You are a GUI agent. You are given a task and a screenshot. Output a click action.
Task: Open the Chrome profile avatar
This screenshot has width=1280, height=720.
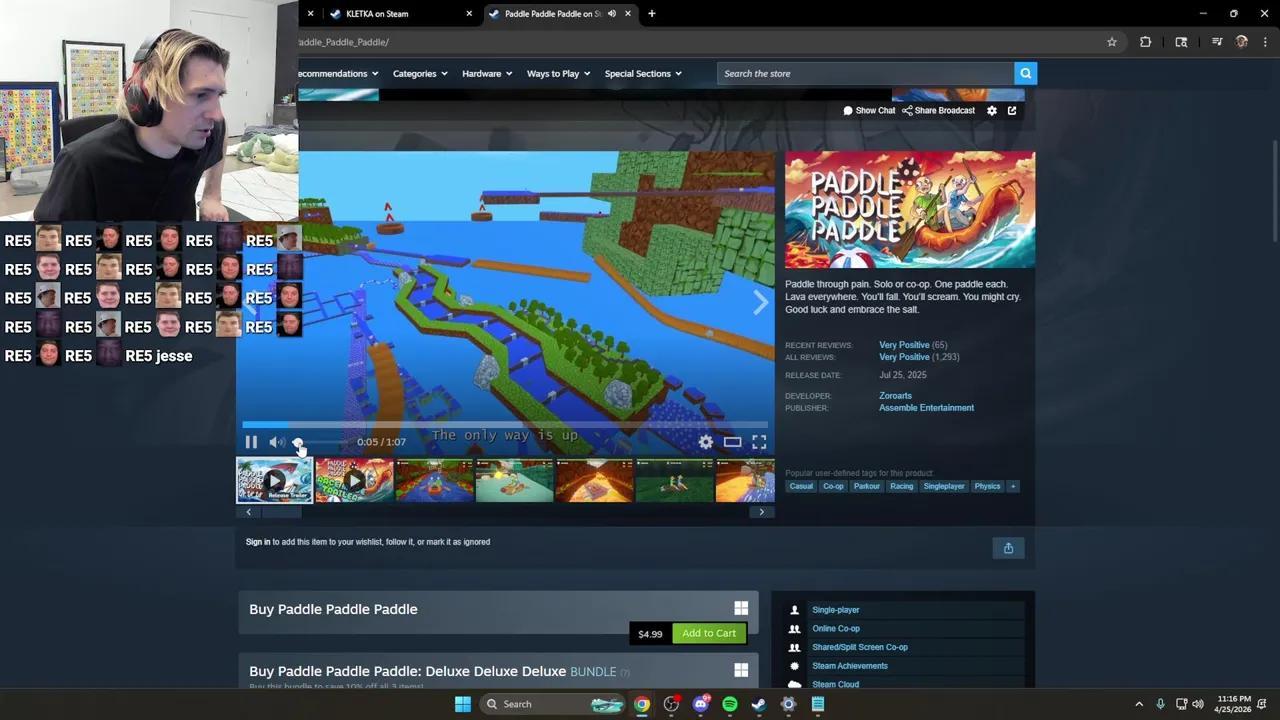click(x=1242, y=42)
